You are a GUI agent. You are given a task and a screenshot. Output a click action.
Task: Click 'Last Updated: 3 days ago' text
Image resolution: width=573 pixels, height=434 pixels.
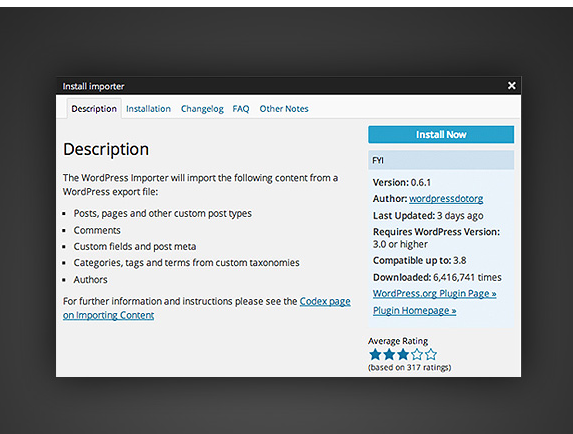(x=428, y=216)
